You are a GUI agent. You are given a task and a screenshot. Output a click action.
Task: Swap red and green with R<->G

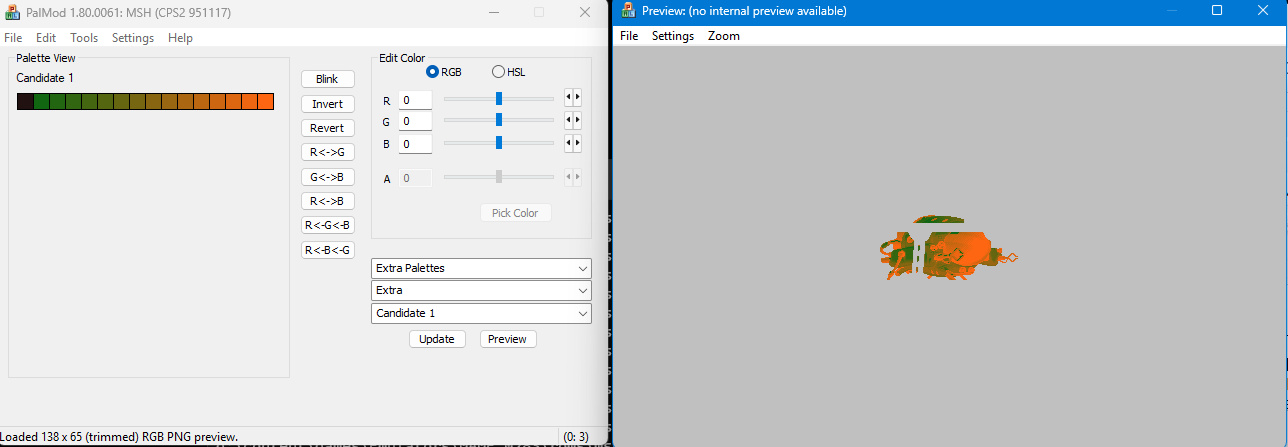click(328, 152)
